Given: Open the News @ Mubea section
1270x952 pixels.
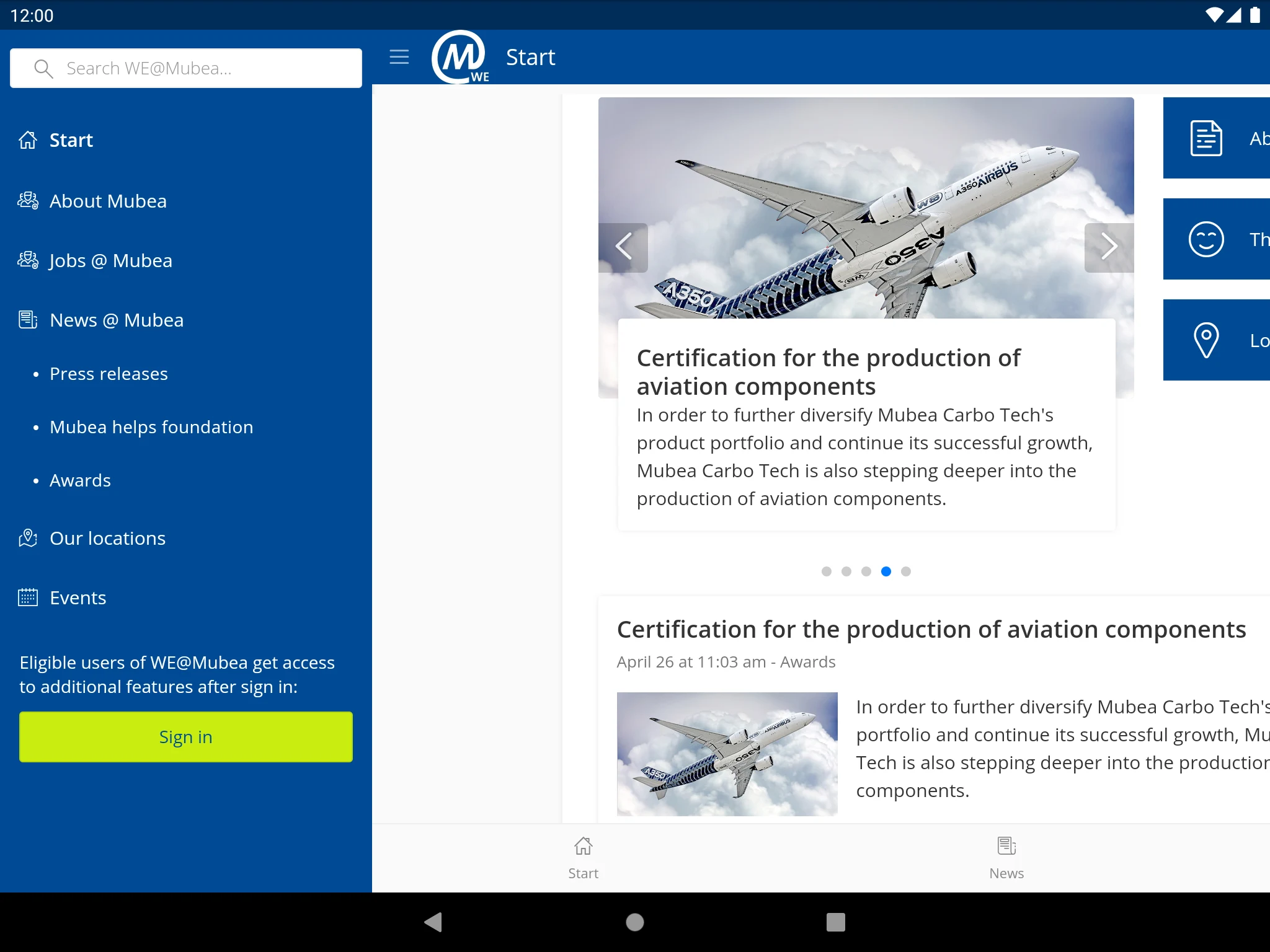Looking at the screenshot, I should coord(117,320).
